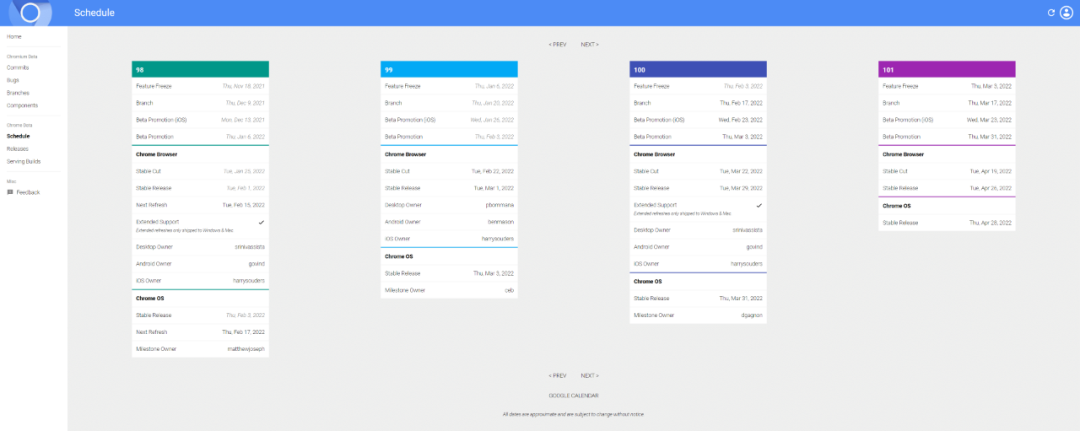Screen dimensions: 1080x431
Task: Click the top NEXT button
Action: [589, 44]
